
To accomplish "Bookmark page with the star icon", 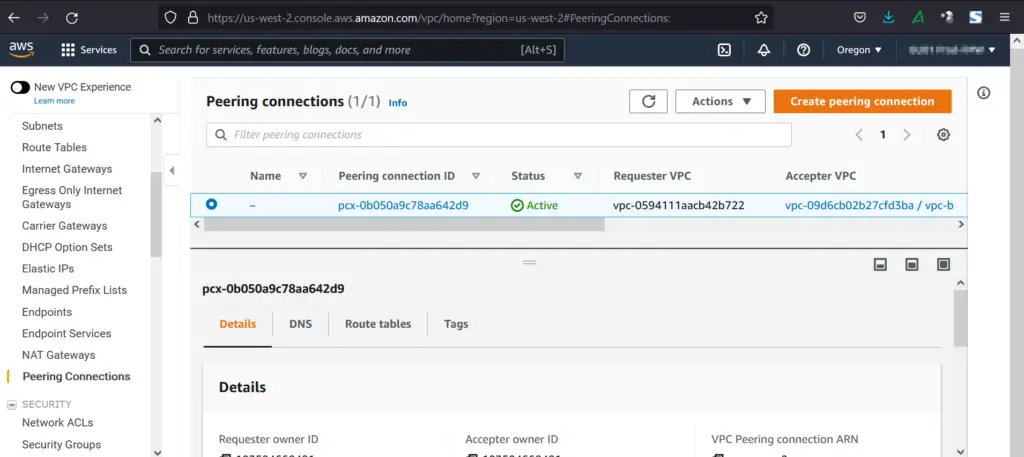I will tap(761, 18).
